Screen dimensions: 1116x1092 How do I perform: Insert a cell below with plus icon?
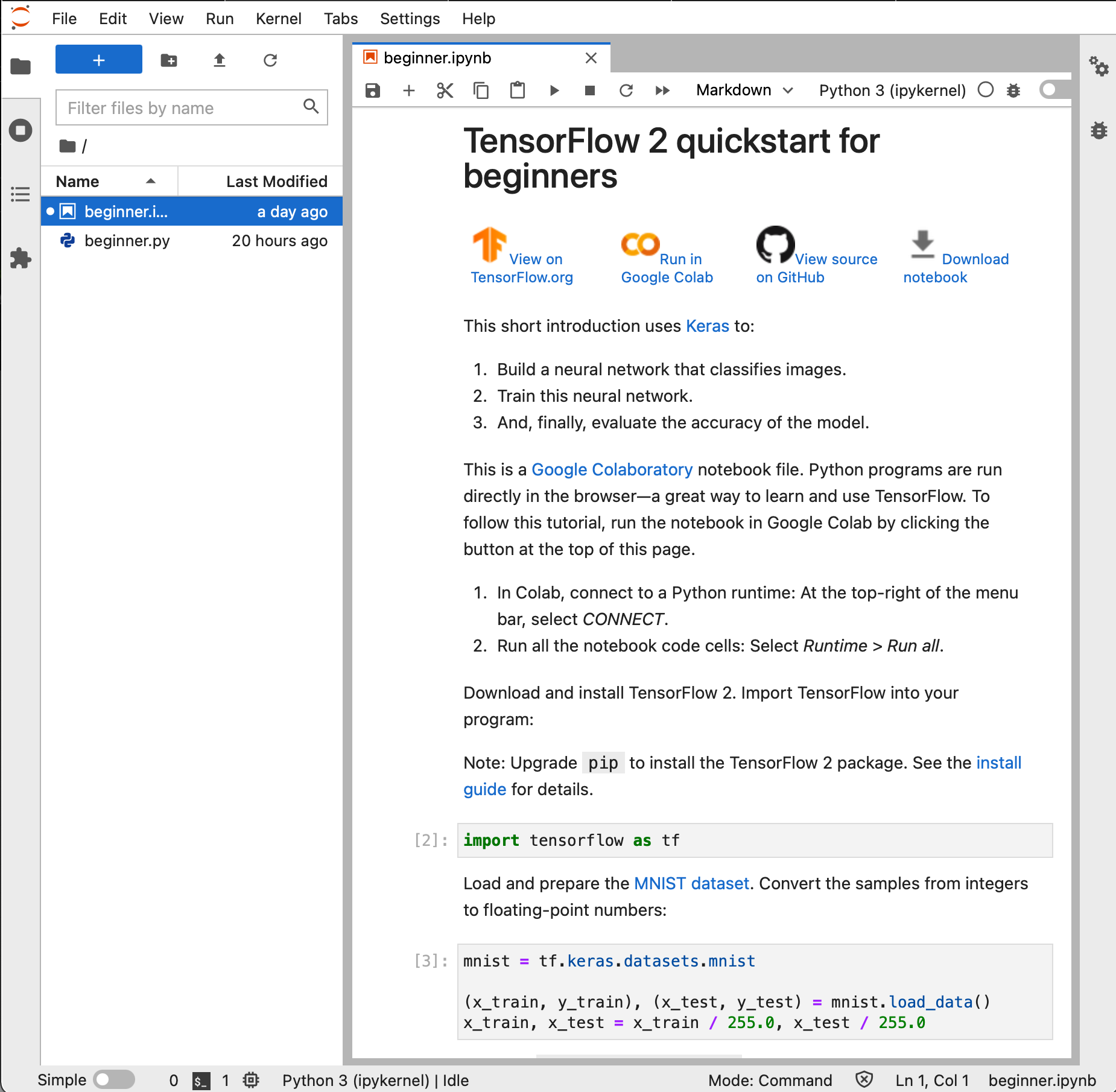[x=409, y=90]
